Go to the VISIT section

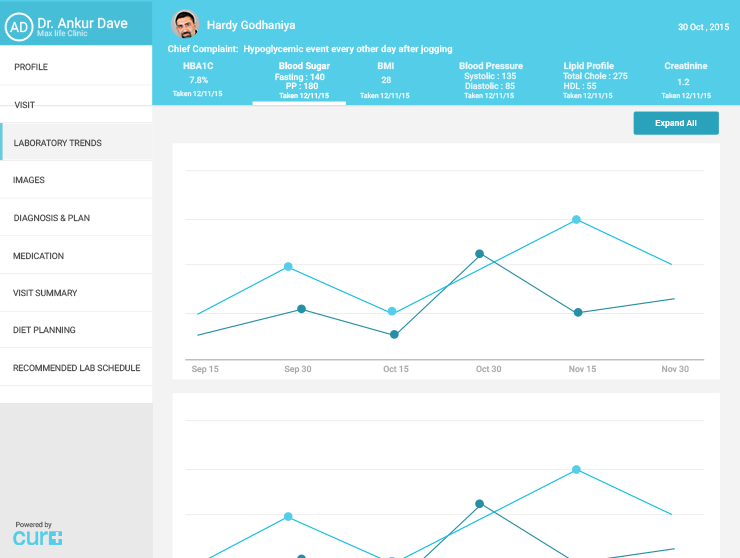76,105
